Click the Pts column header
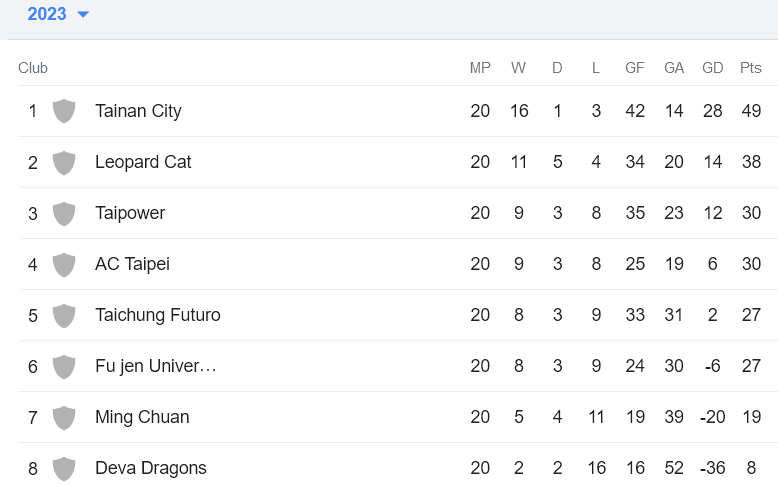This screenshot has width=778, height=499. (x=750, y=68)
